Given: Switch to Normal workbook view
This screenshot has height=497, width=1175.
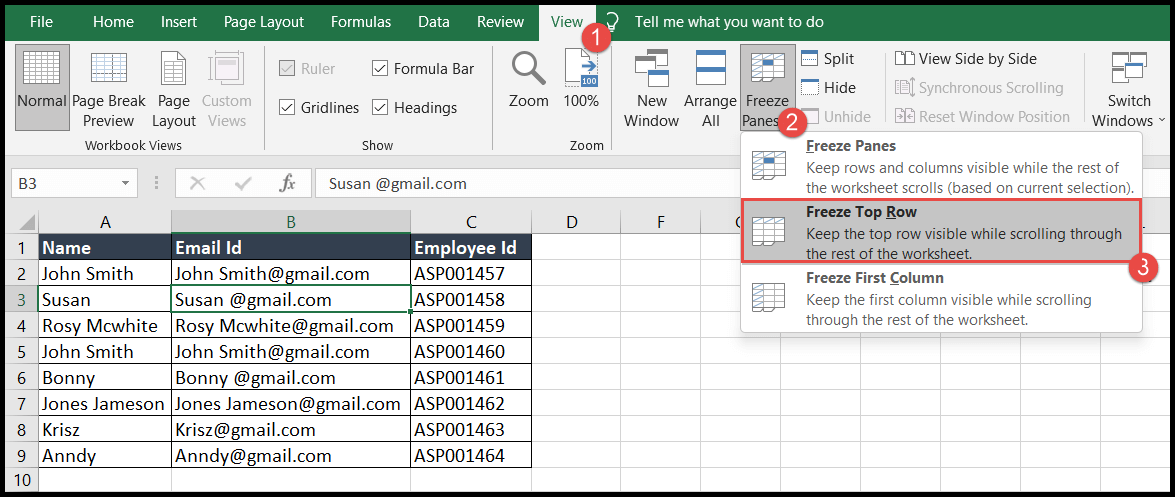Looking at the screenshot, I should 42,87.
